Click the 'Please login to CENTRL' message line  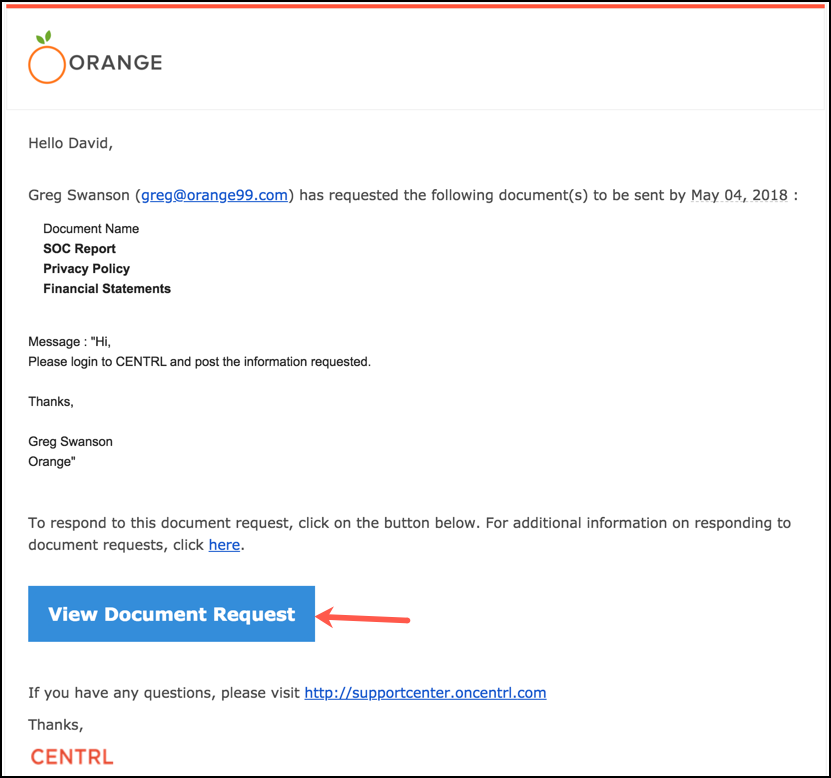tap(199, 361)
